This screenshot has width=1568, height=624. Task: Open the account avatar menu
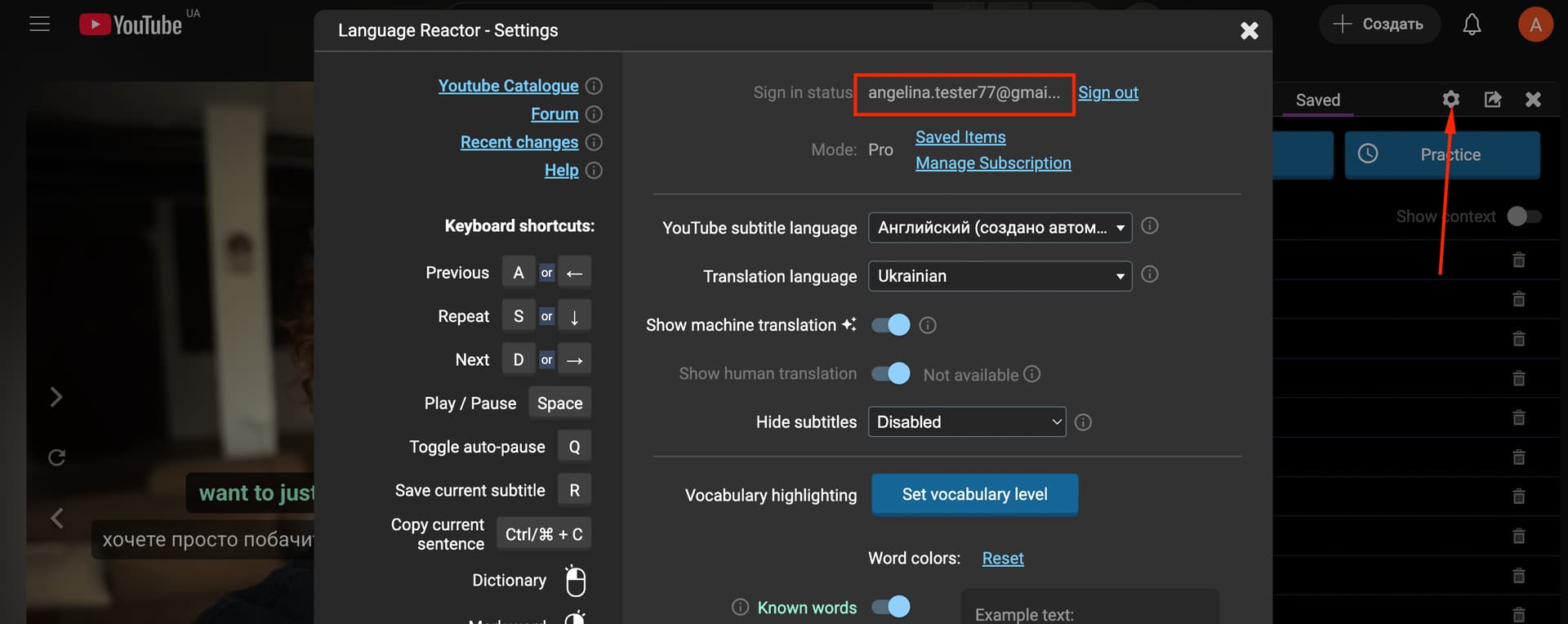click(1535, 25)
